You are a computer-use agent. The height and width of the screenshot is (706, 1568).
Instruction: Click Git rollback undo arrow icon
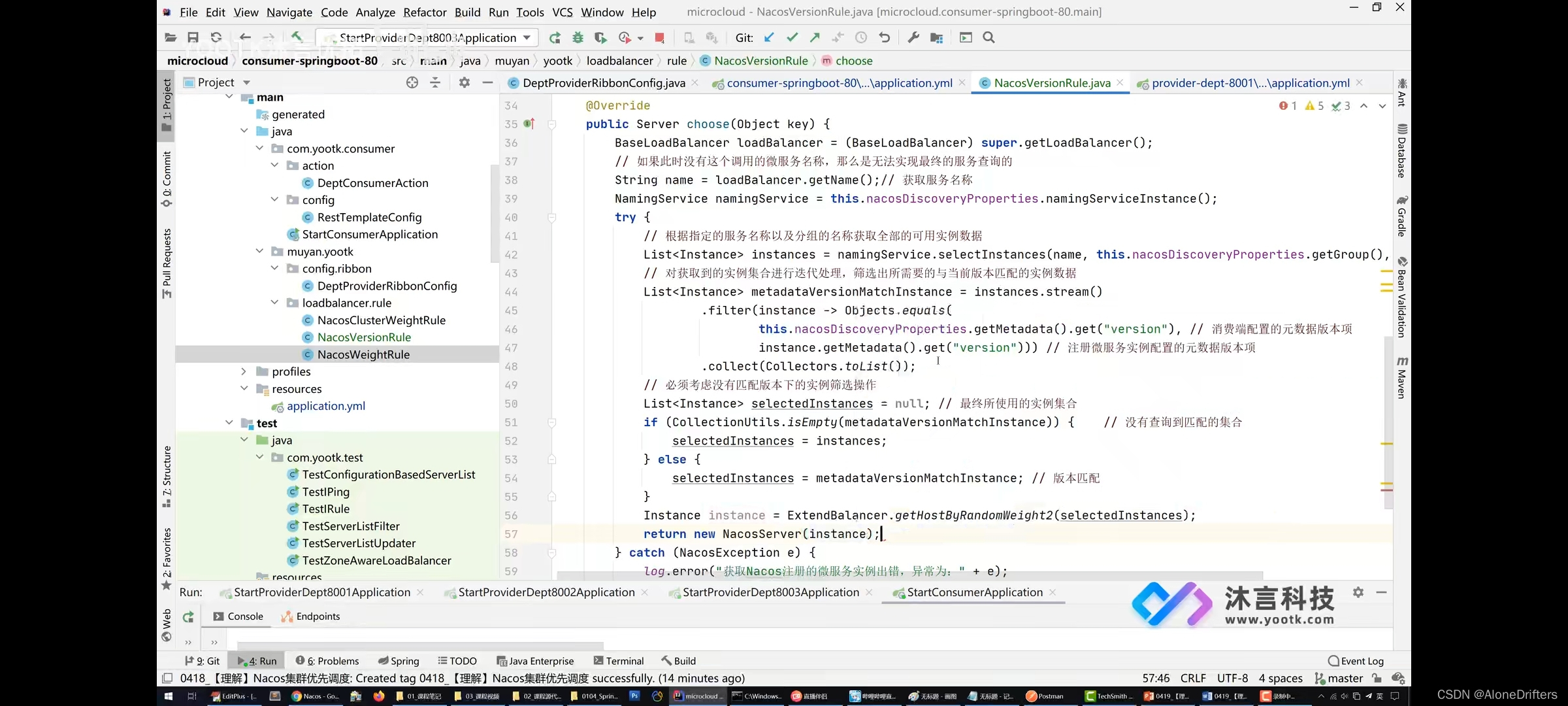[884, 38]
